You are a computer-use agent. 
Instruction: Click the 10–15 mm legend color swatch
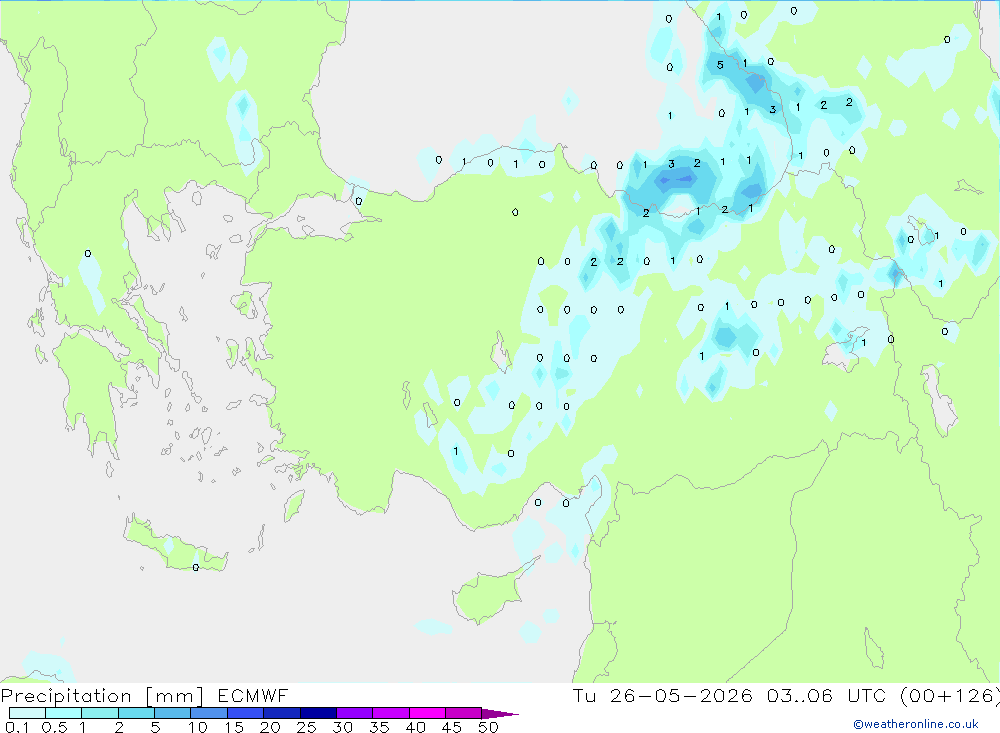[209, 713]
